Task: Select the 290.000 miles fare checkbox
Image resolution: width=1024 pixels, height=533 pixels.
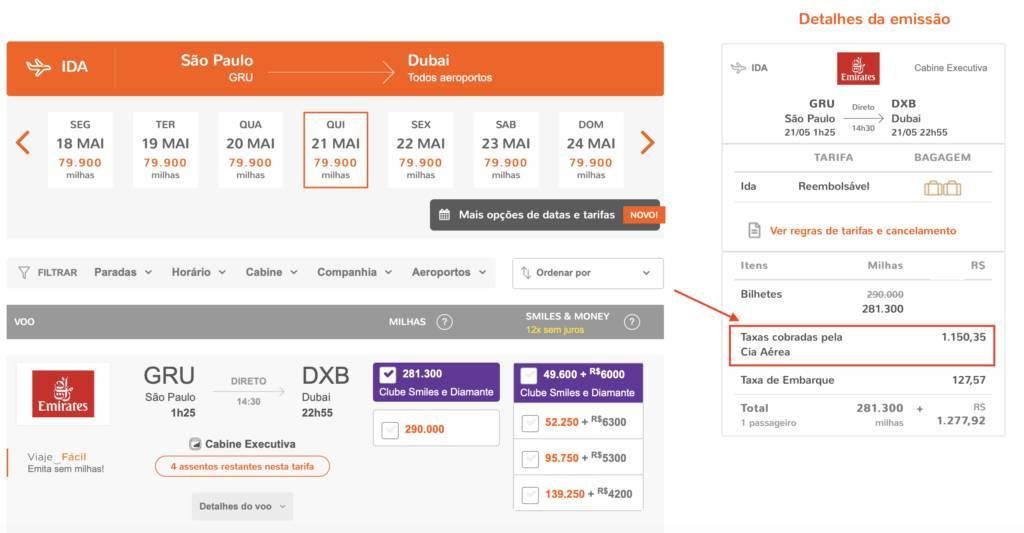Action: (390, 430)
